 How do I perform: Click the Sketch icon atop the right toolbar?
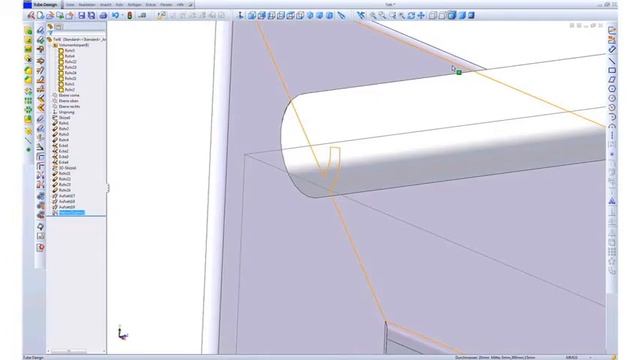click(x=612, y=30)
